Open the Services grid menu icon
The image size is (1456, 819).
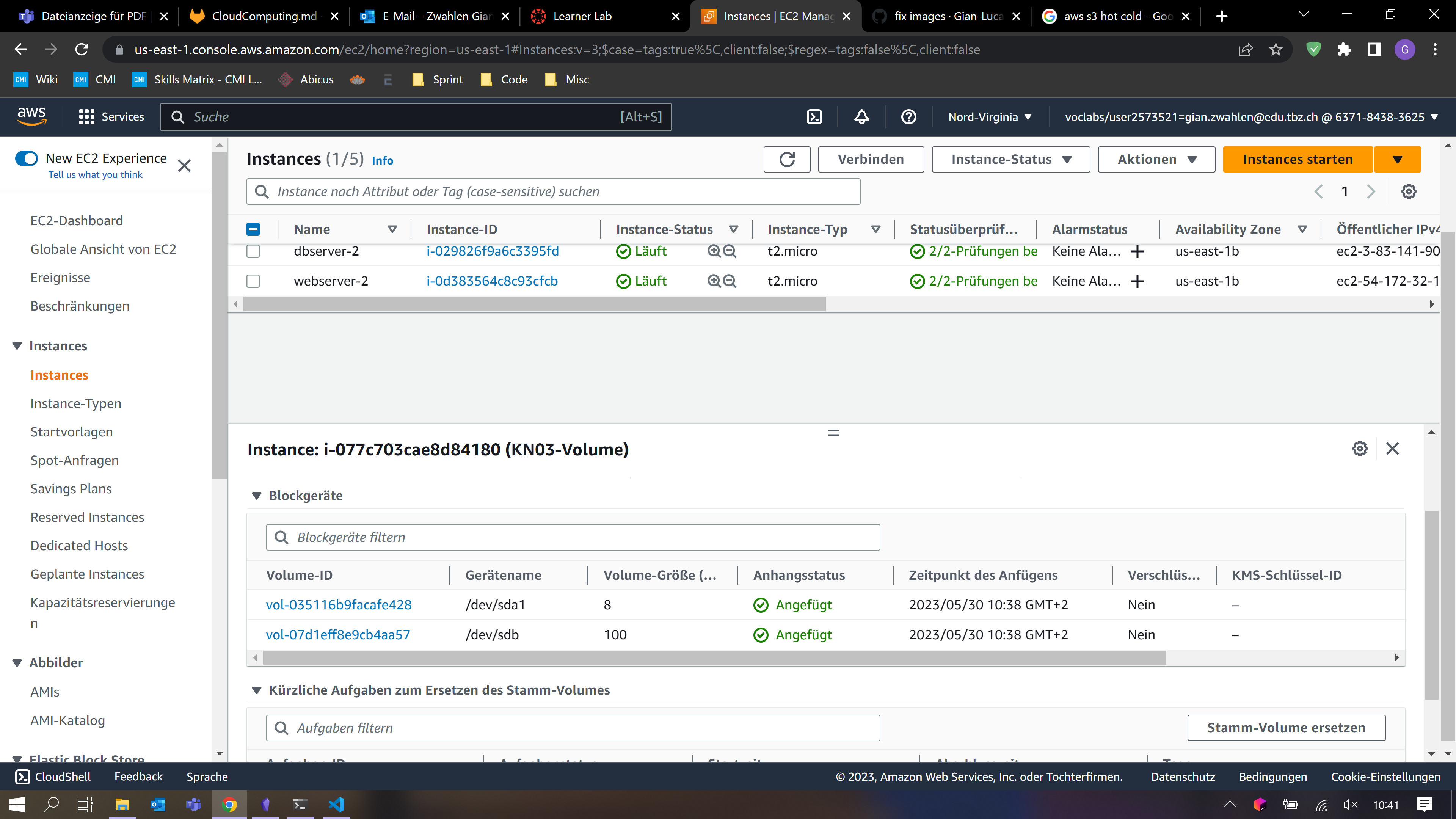pos(86,117)
